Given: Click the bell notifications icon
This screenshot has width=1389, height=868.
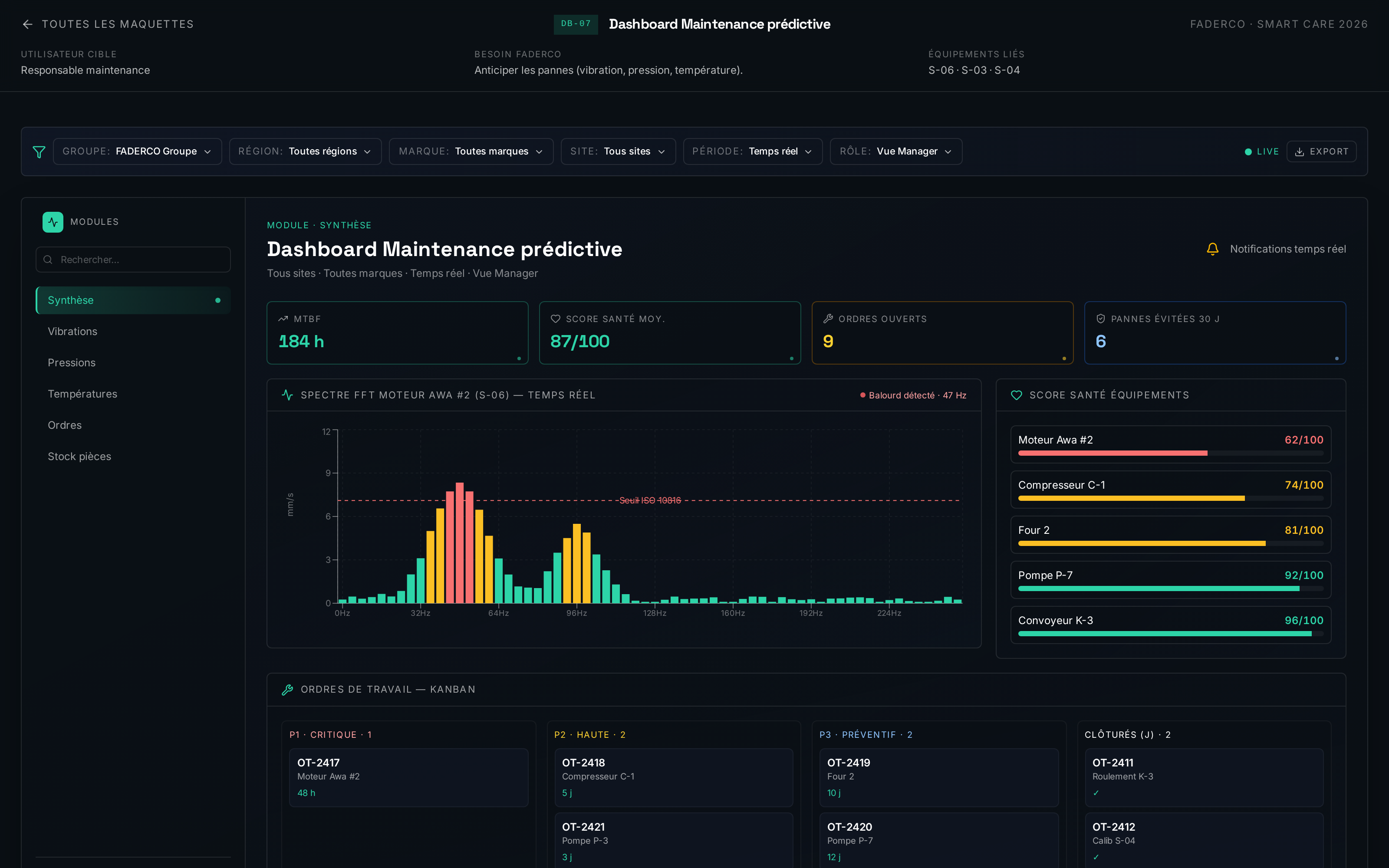Looking at the screenshot, I should click(1212, 249).
